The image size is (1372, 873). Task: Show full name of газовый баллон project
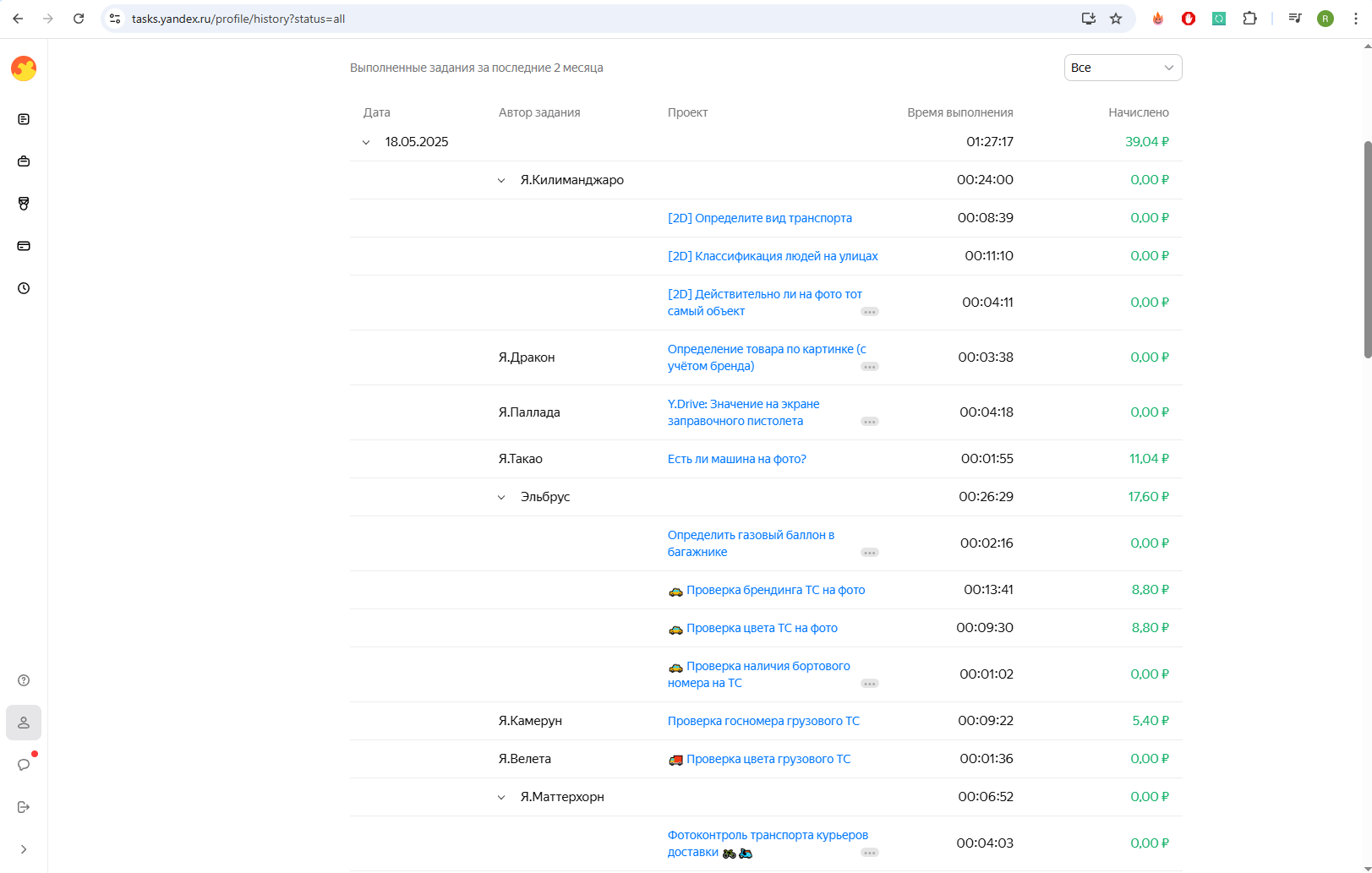[x=870, y=553]
